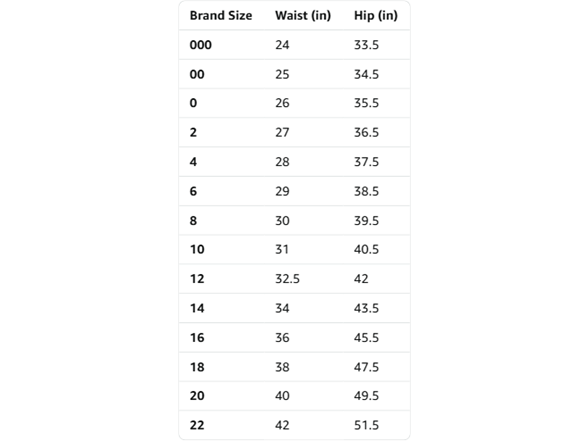Click the hip value 42
The image size is (588, 441).
[361, 279]
